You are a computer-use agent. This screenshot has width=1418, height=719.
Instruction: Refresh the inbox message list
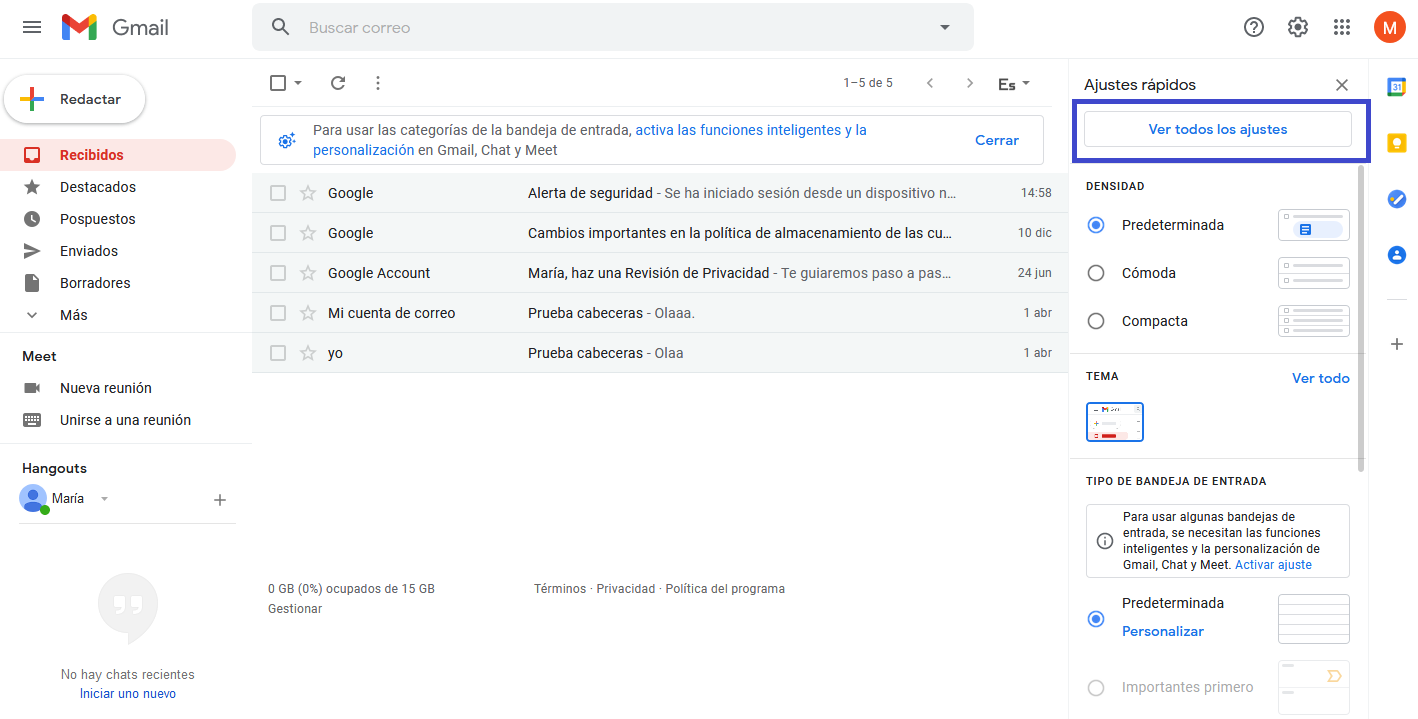(338, 83)
